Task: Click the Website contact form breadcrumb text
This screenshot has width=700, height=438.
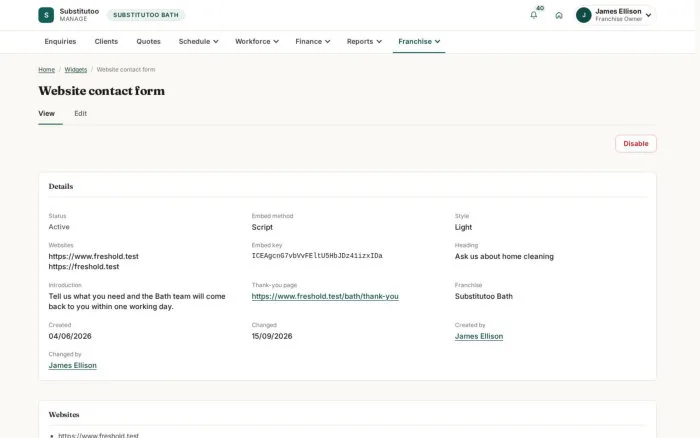Action: (126, 70)
